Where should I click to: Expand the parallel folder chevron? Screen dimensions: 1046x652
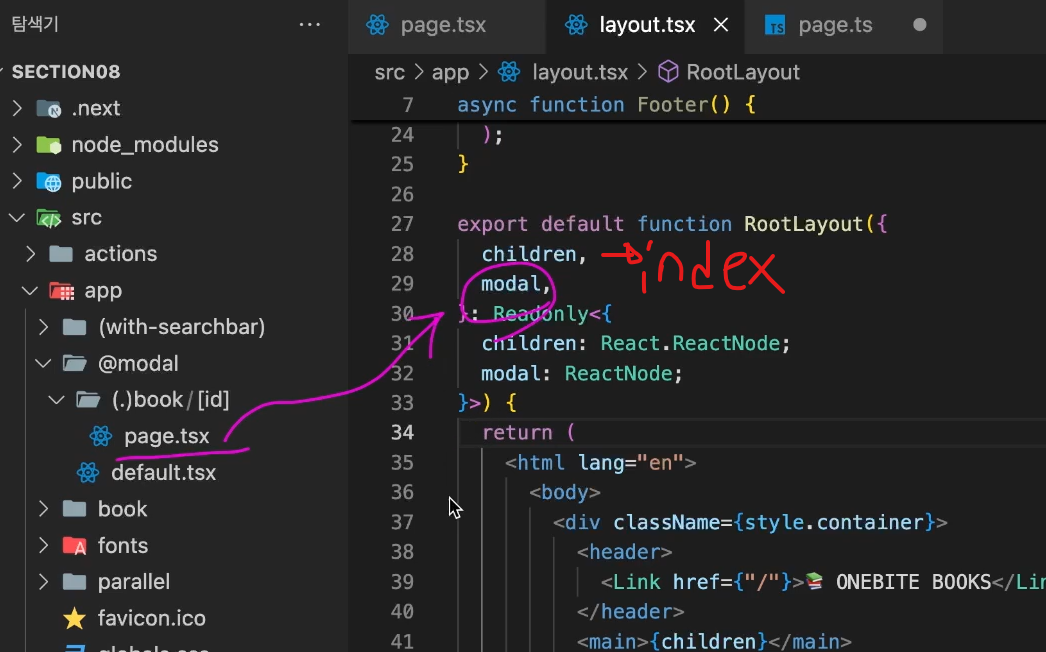[x=43, y=582]
